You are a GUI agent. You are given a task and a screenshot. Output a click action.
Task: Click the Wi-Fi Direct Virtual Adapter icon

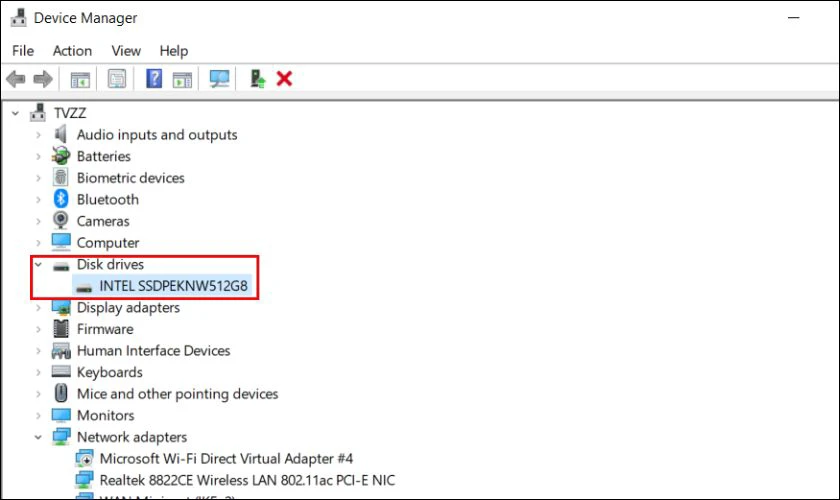(84, 459)
